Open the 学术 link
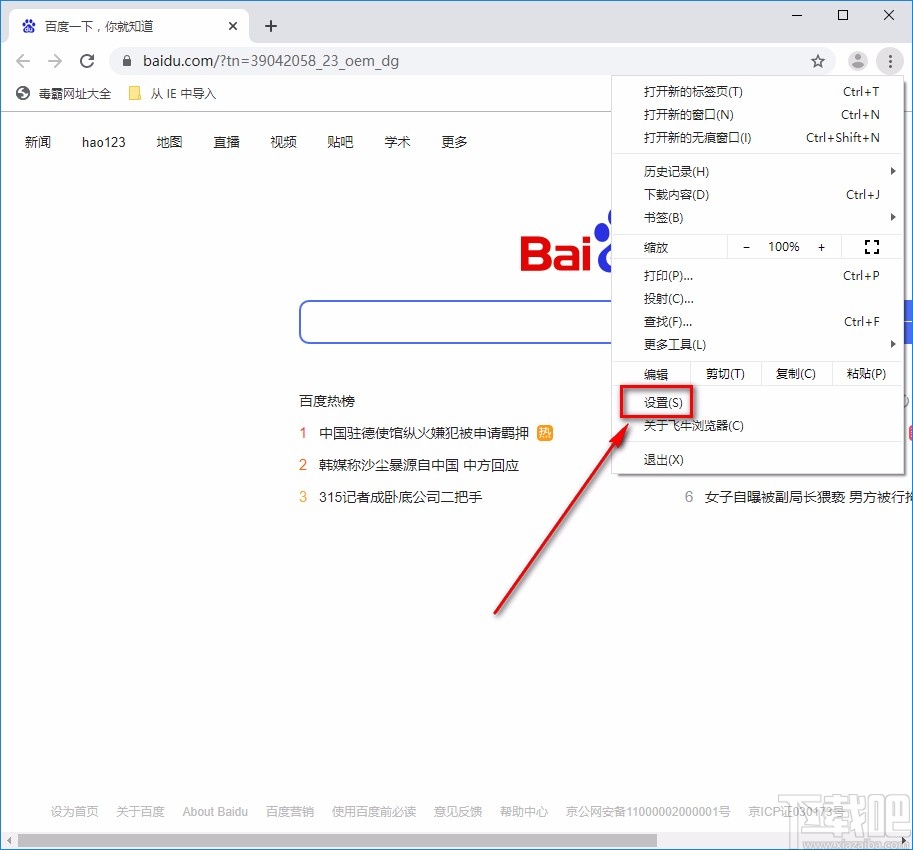The image size is (913, 850). (x=397, y=142)
